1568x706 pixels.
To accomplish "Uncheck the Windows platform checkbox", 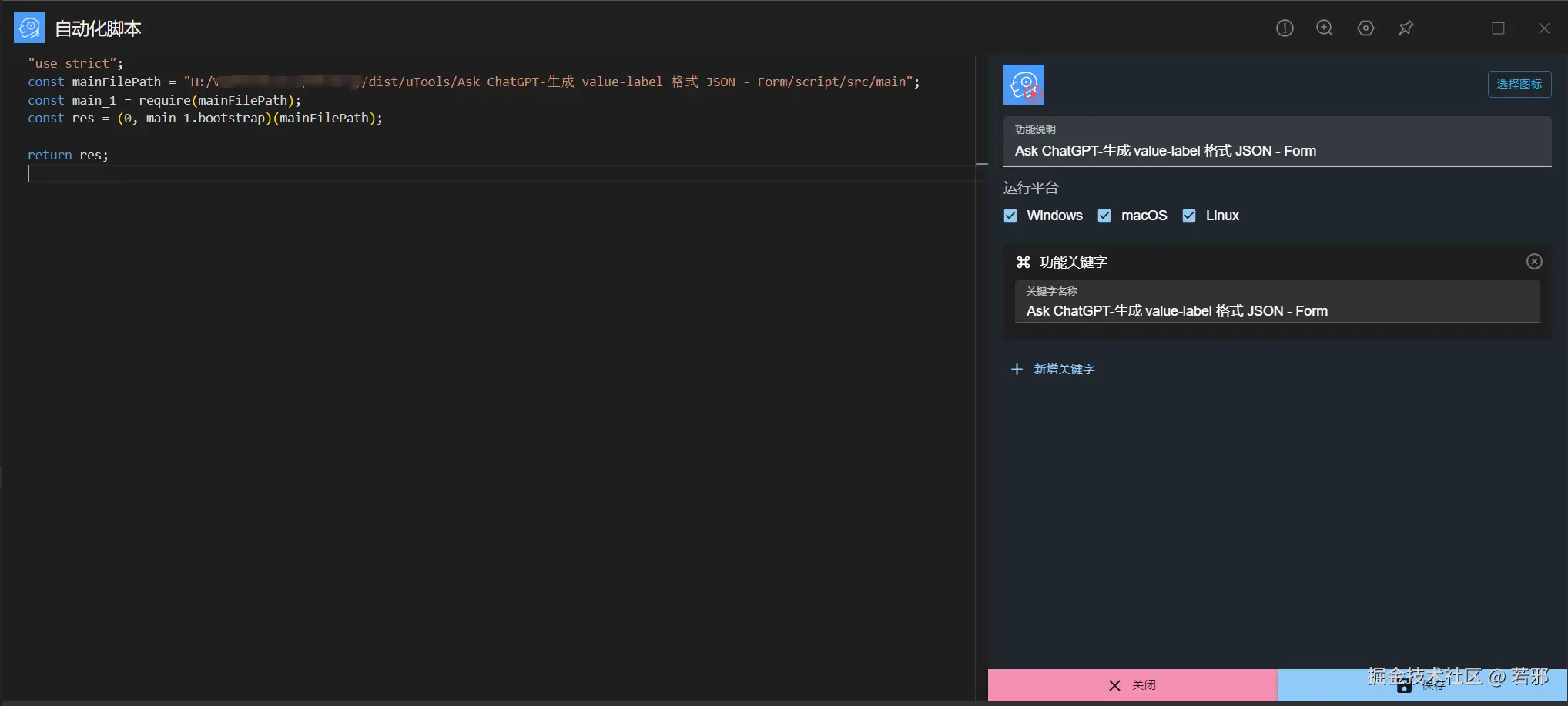I will 1010,216.
